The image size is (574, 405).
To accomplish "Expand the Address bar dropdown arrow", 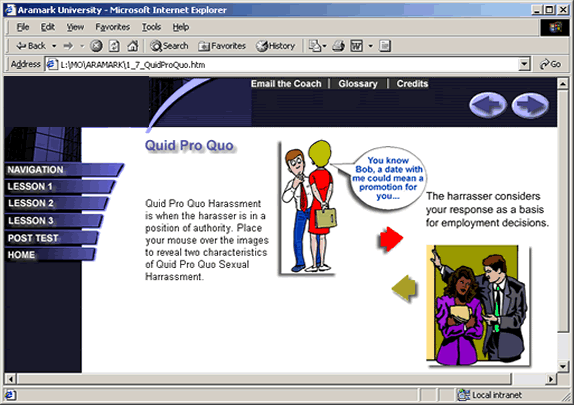I will (525, 64).
